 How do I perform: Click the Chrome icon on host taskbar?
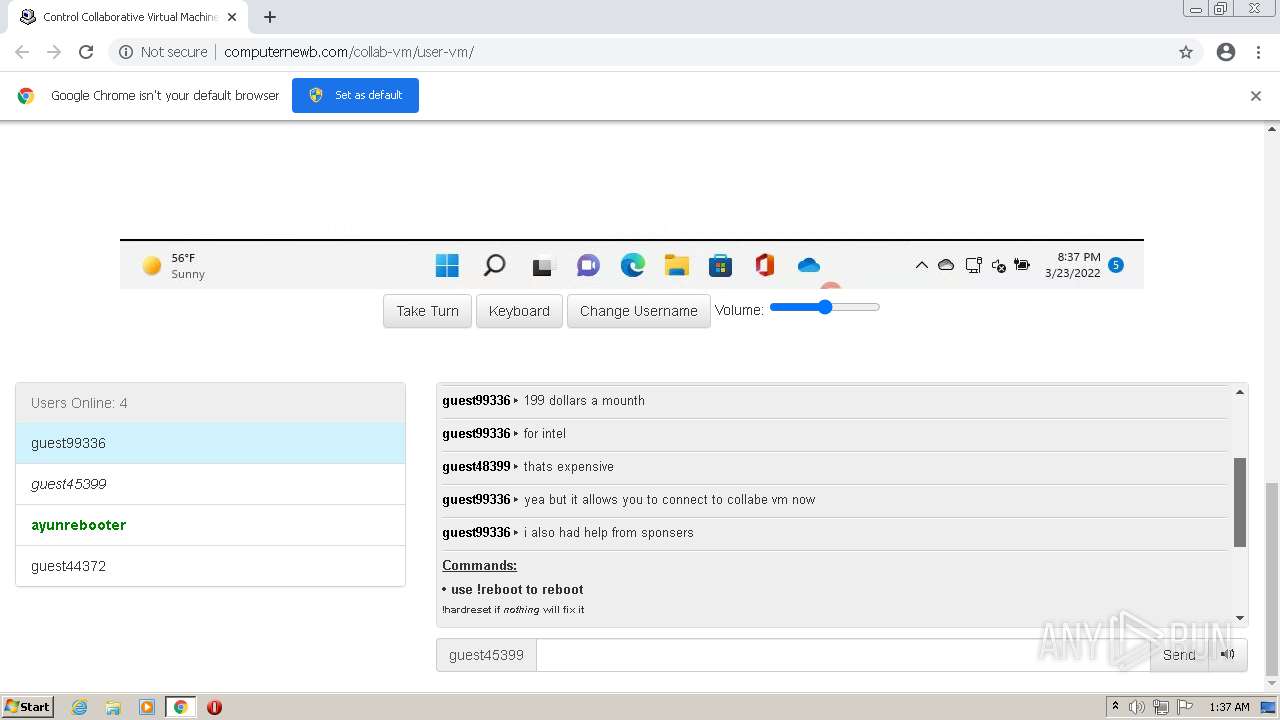pos(181,707)
